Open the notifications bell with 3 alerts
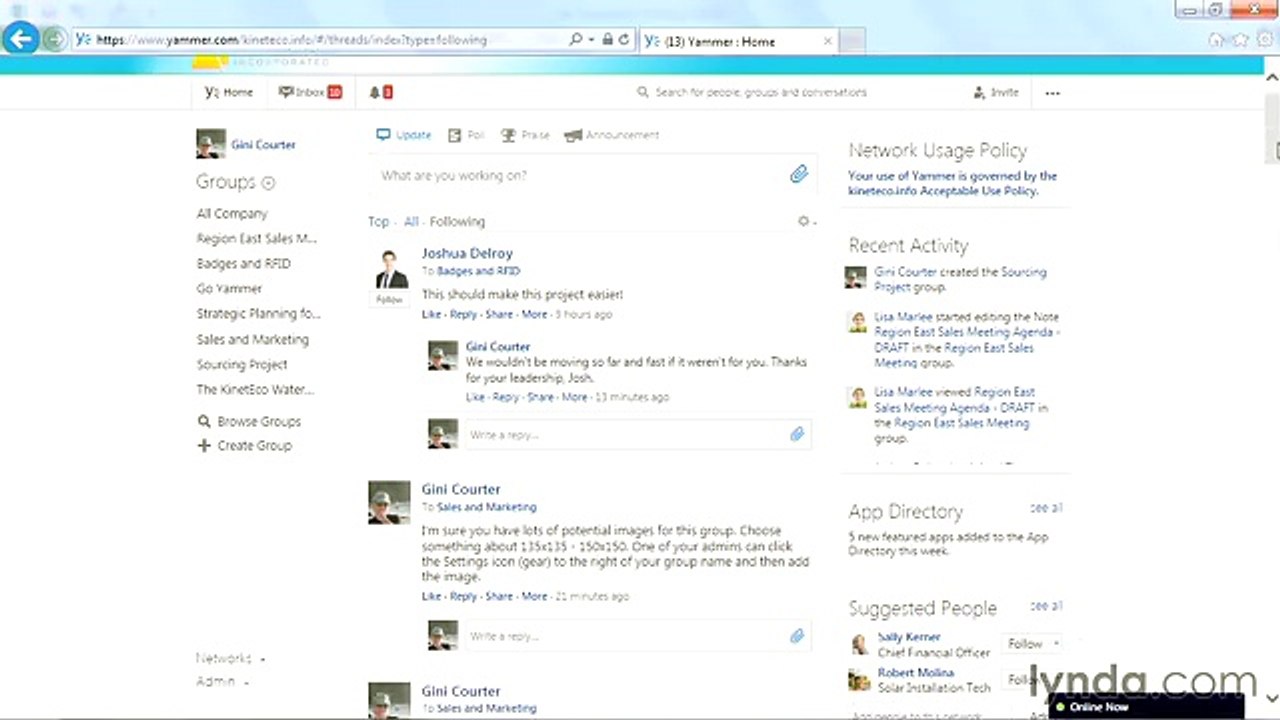Image resolution: width=1280 pixels, height=720 pixels. (380, 92)
